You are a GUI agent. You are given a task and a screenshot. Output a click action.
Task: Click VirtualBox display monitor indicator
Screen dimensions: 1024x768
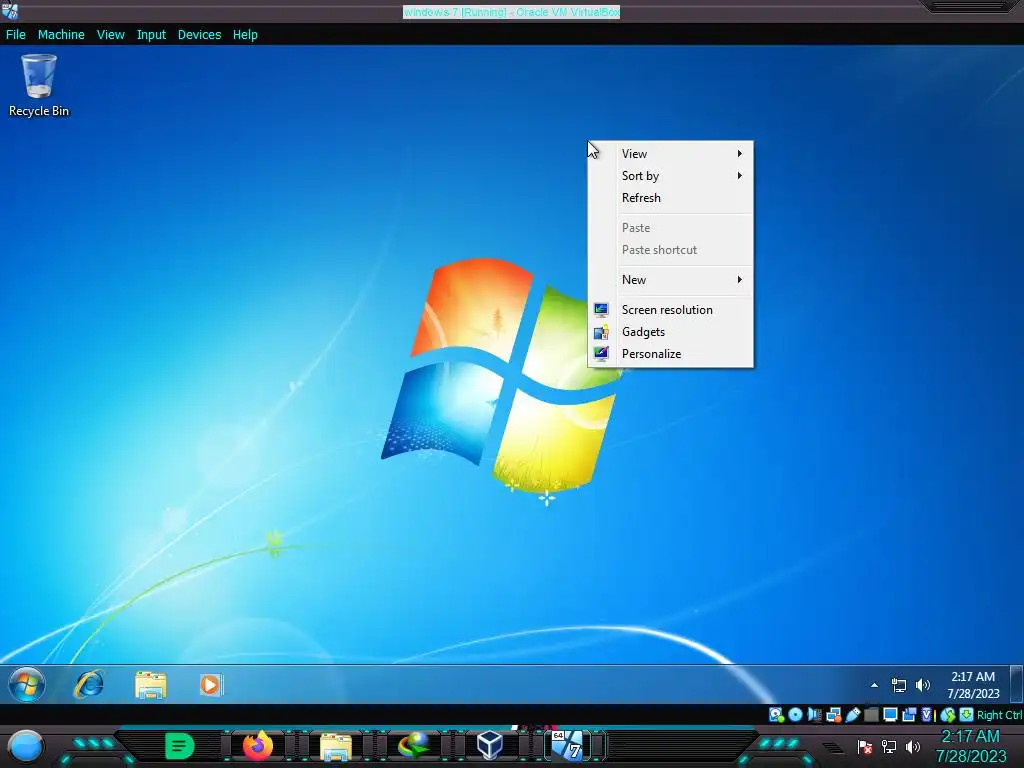(x=890, y=714)
